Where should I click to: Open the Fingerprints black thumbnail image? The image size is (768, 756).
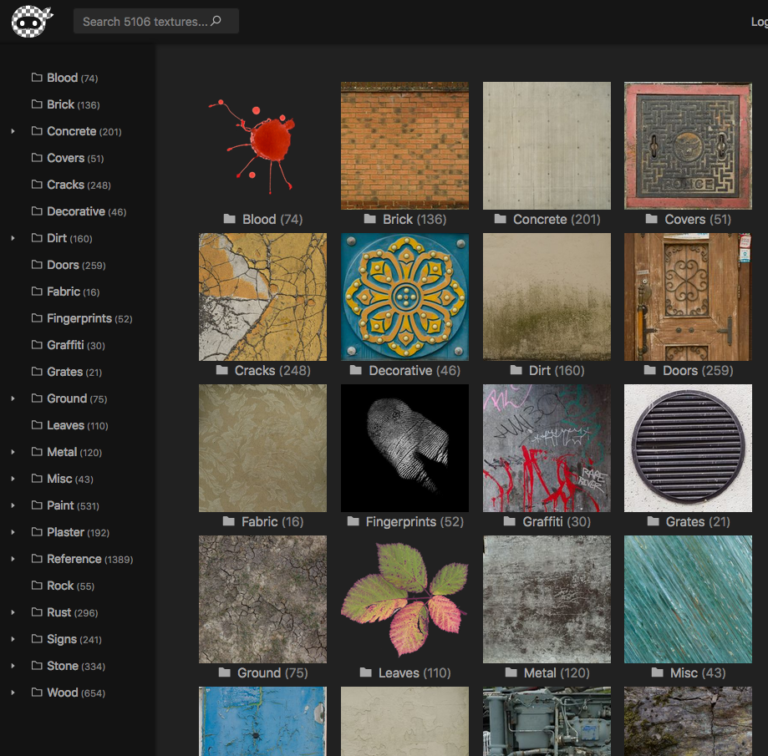click(404, 448)
